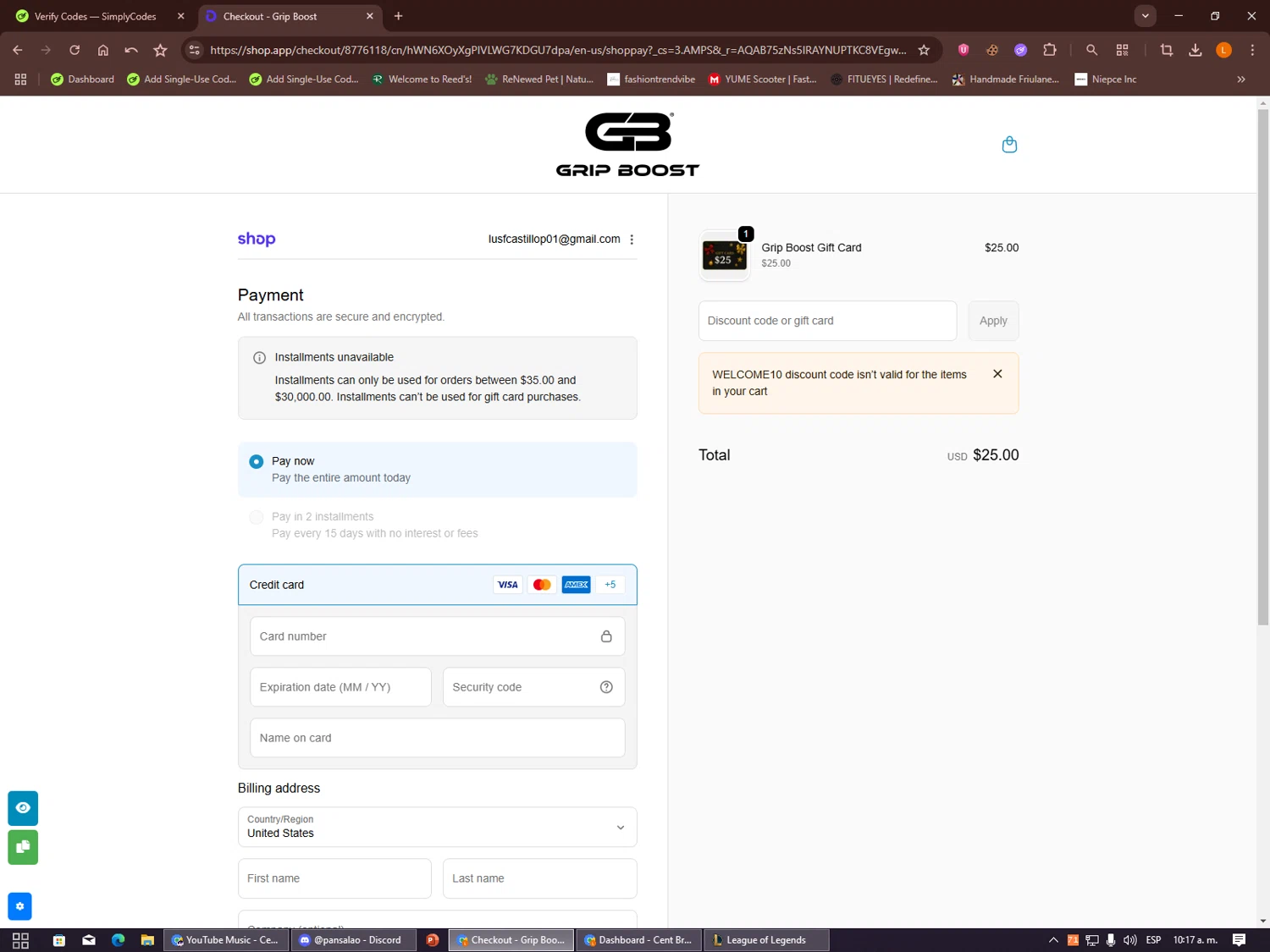Click the Mastercard icon
1270x952 pixels.
tap(542, 585)
